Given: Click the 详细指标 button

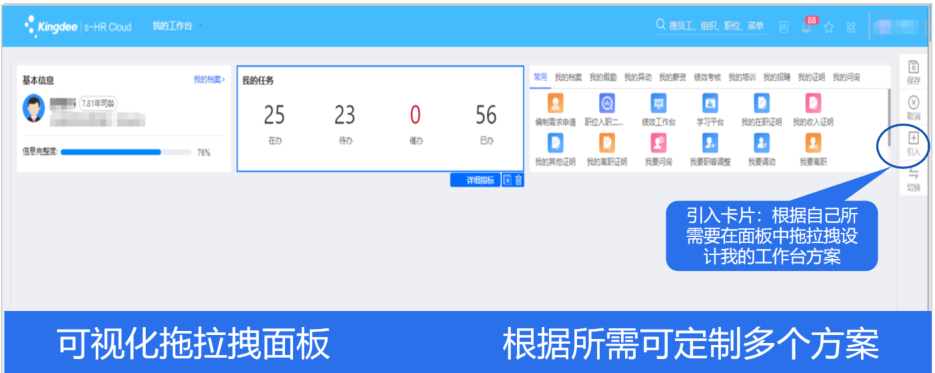Looking at the screenshot, I should coord(475,181).
